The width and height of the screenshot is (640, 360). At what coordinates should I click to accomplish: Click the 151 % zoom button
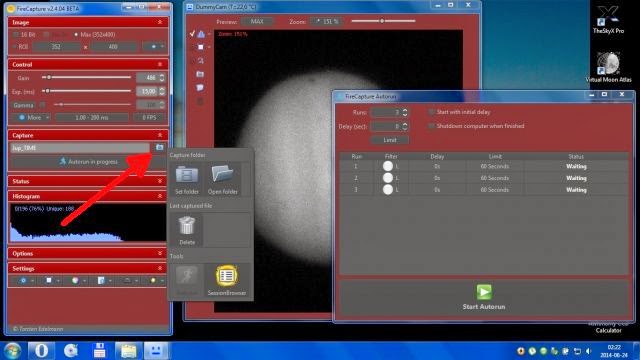[x=328, y=22]
